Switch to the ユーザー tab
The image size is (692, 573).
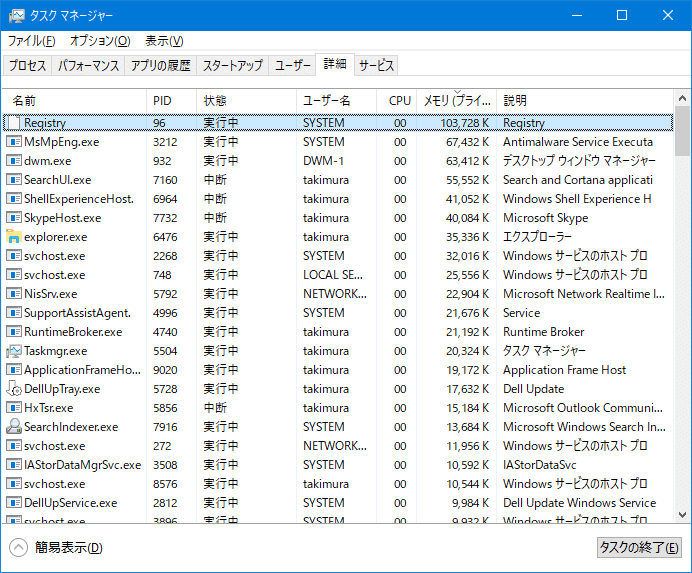(293, 66)
